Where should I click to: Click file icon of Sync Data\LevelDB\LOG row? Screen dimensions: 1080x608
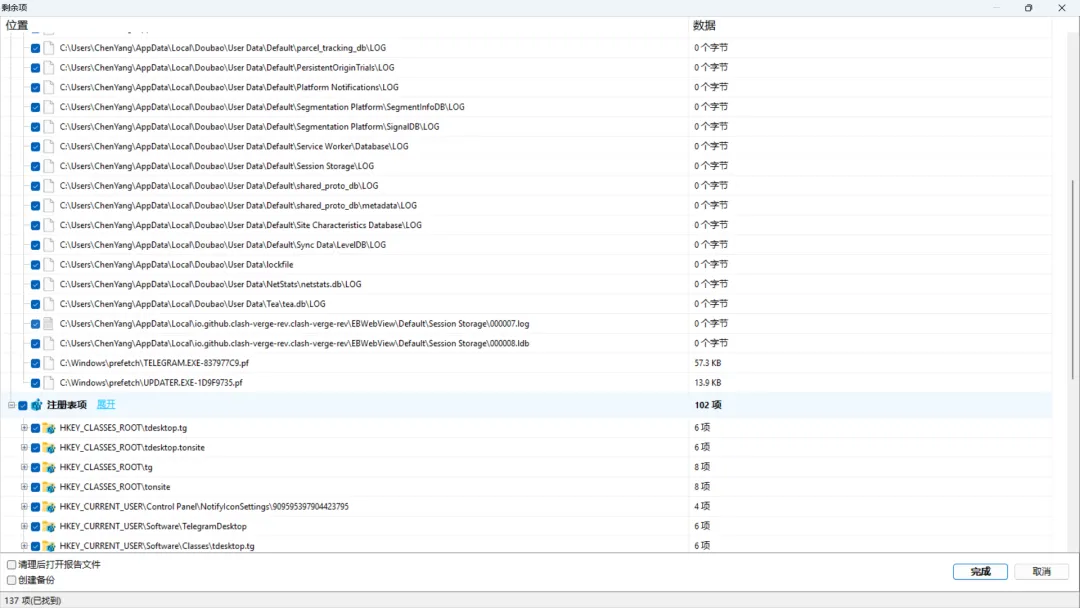point(49,245)
